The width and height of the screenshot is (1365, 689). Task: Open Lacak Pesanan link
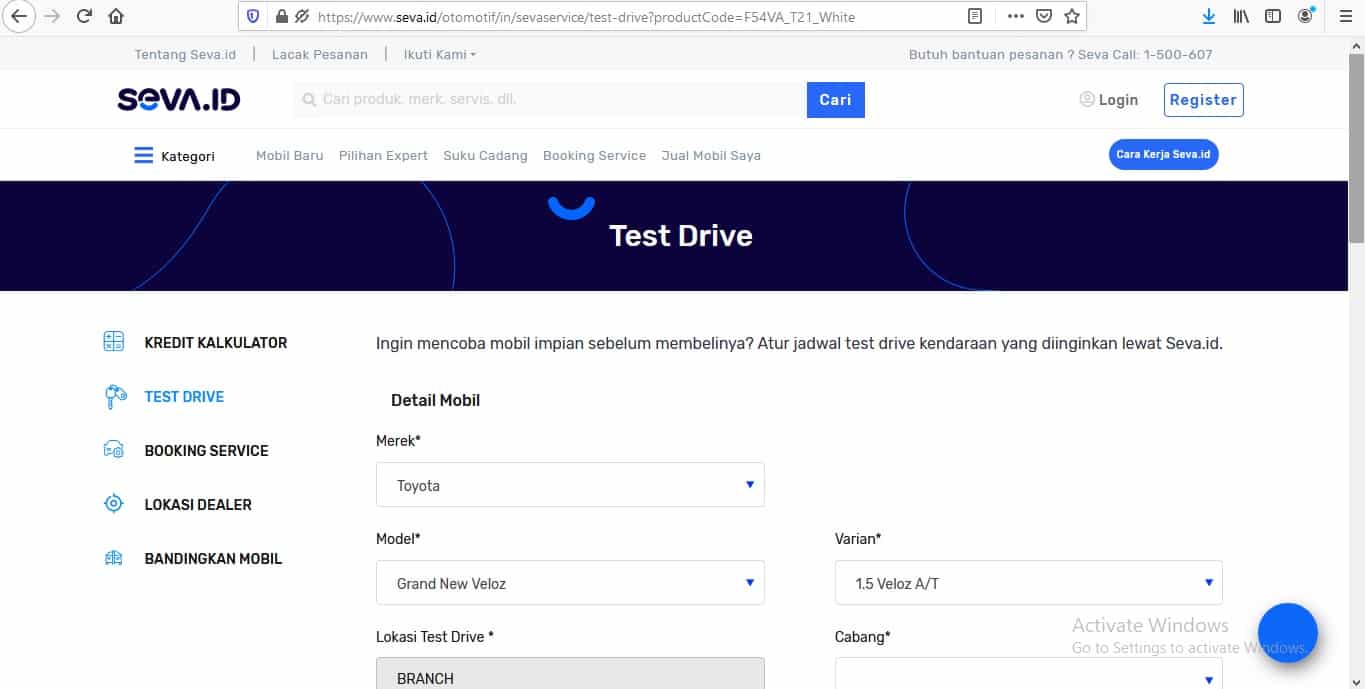tap(320, 54)
